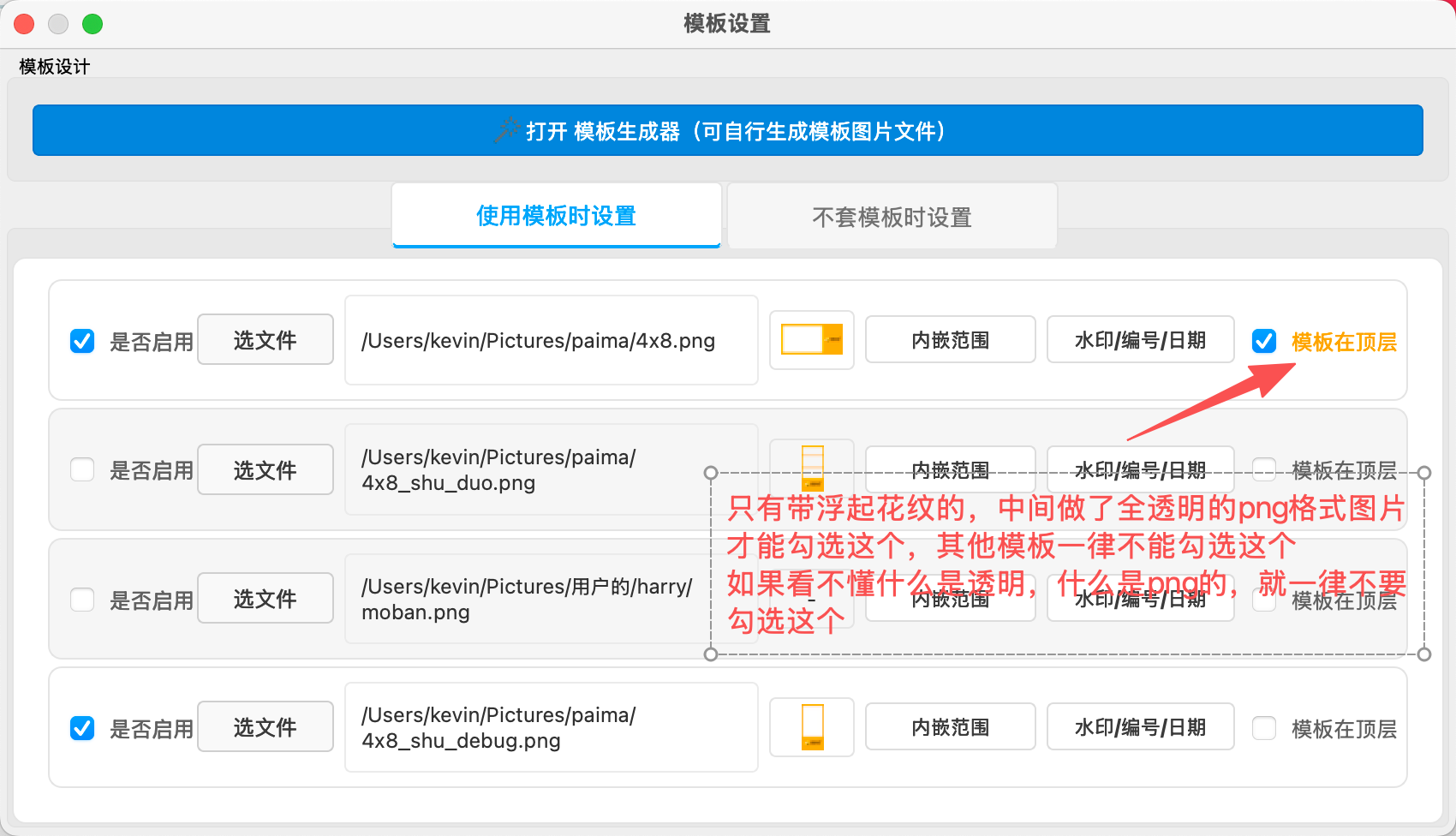This screenshot has width=1456, height=836.
Task: Uncheck 模板在顶层 for the 4x8.png row
Action: point(1264,341)
